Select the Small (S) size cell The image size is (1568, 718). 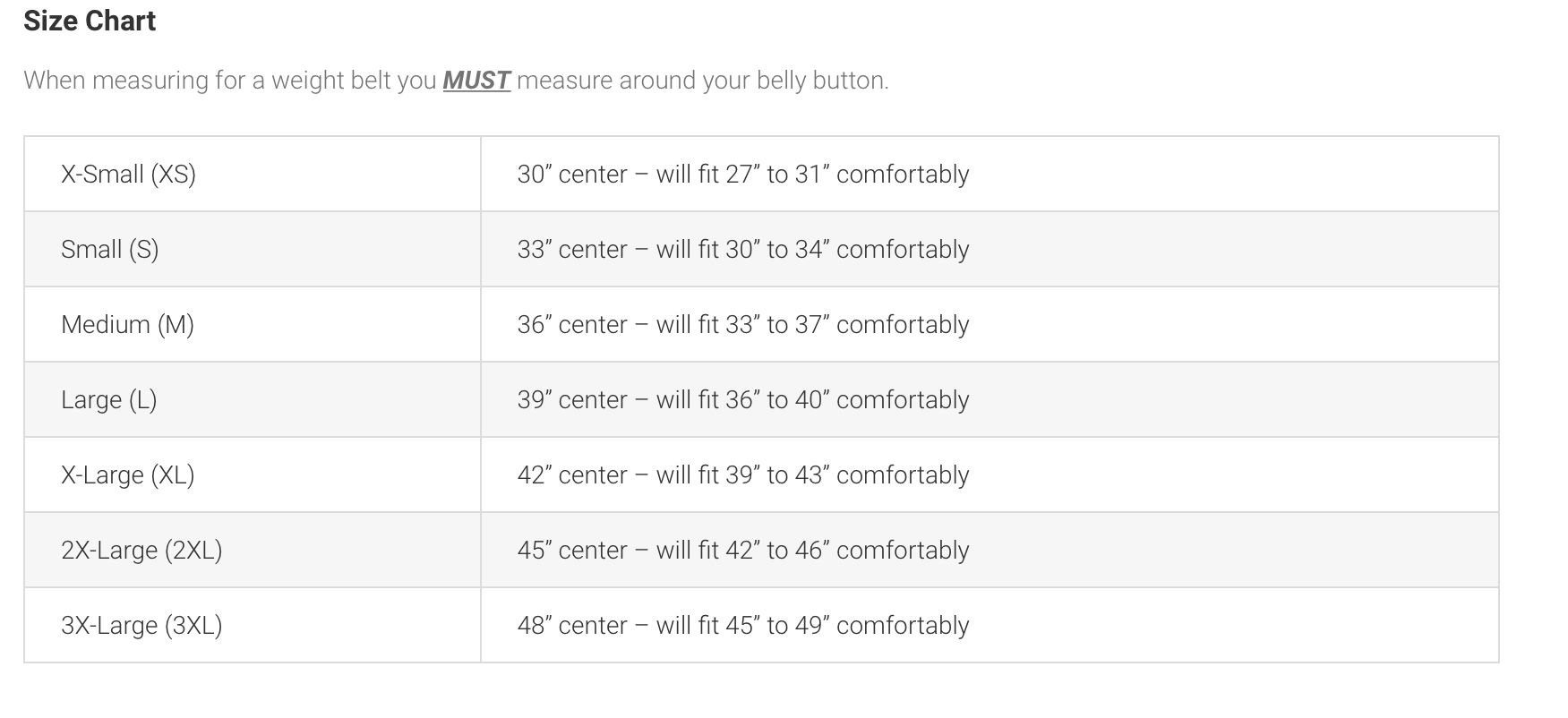(x=253, y=249)
